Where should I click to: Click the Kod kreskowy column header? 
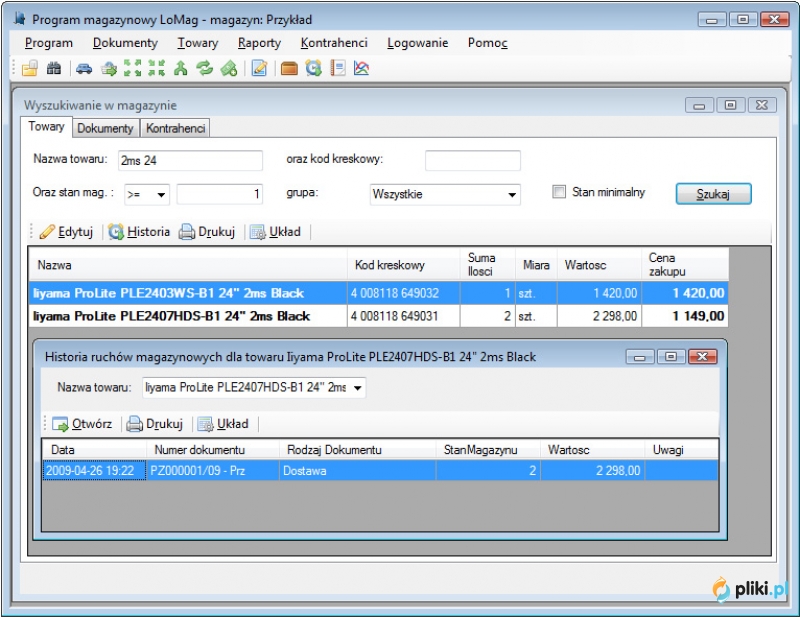(404, 265)
